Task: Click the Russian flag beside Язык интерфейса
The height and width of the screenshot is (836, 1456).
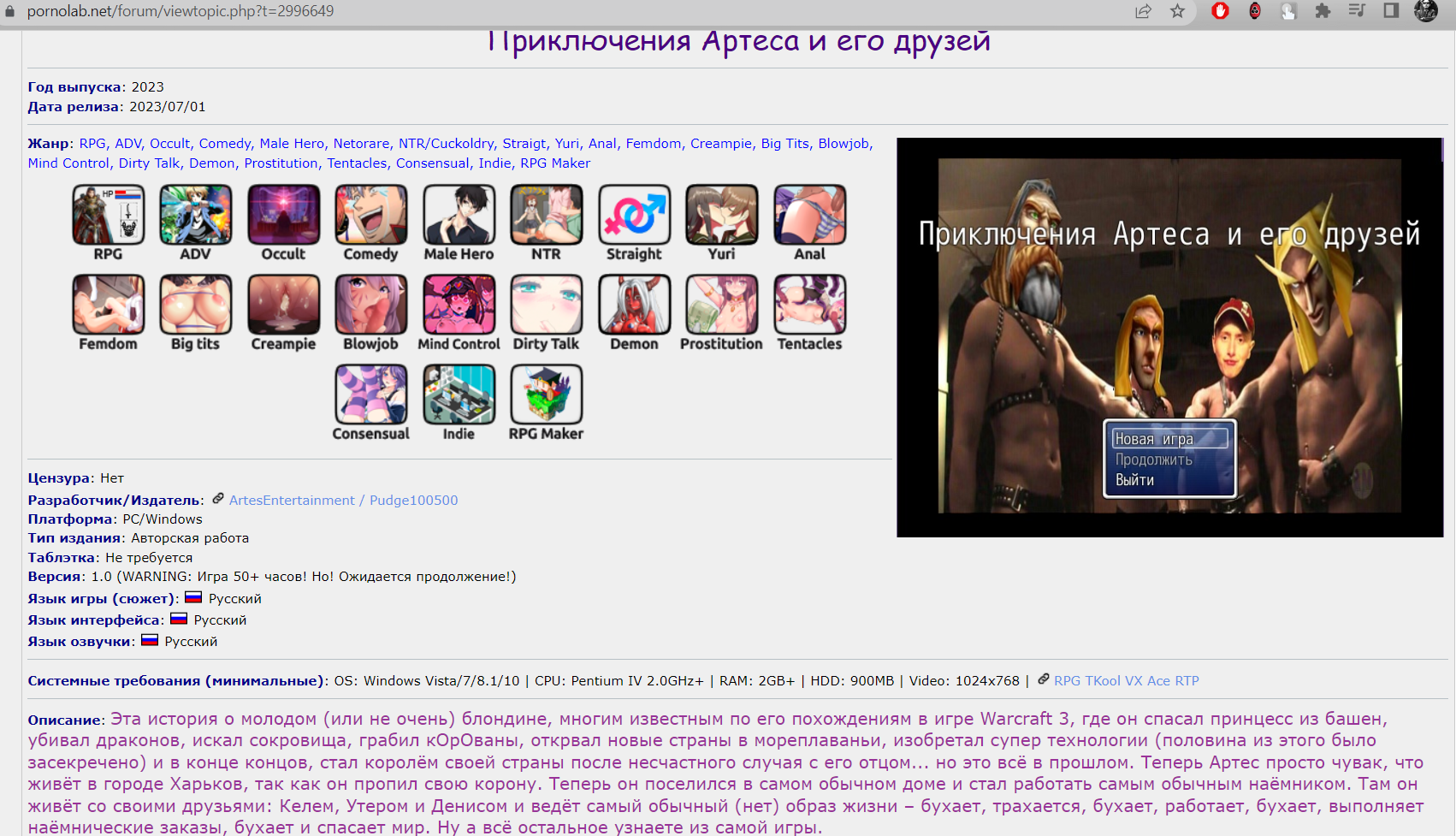Action: pyautogui.click(x=179, y=619)
